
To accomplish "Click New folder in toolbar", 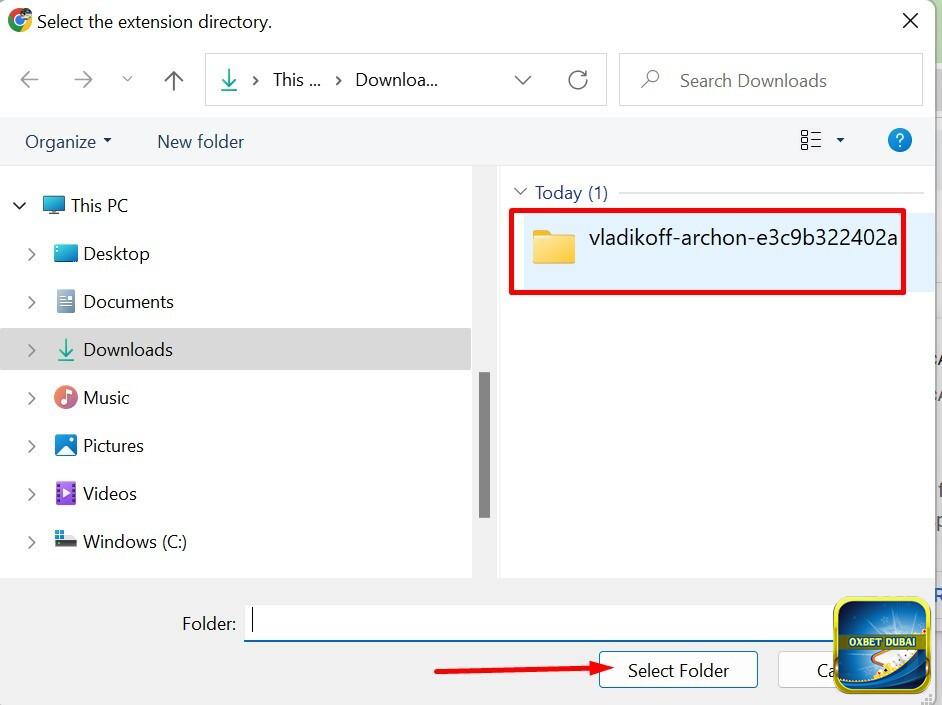I will pos(200,142).
